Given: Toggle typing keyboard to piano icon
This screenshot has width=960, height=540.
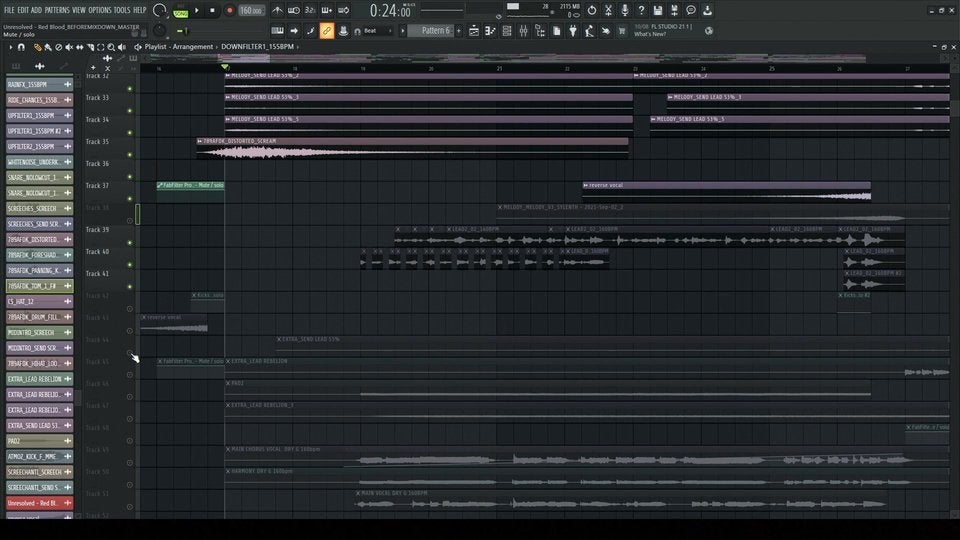Looking at the screenshot, I should tap(277, 31).
